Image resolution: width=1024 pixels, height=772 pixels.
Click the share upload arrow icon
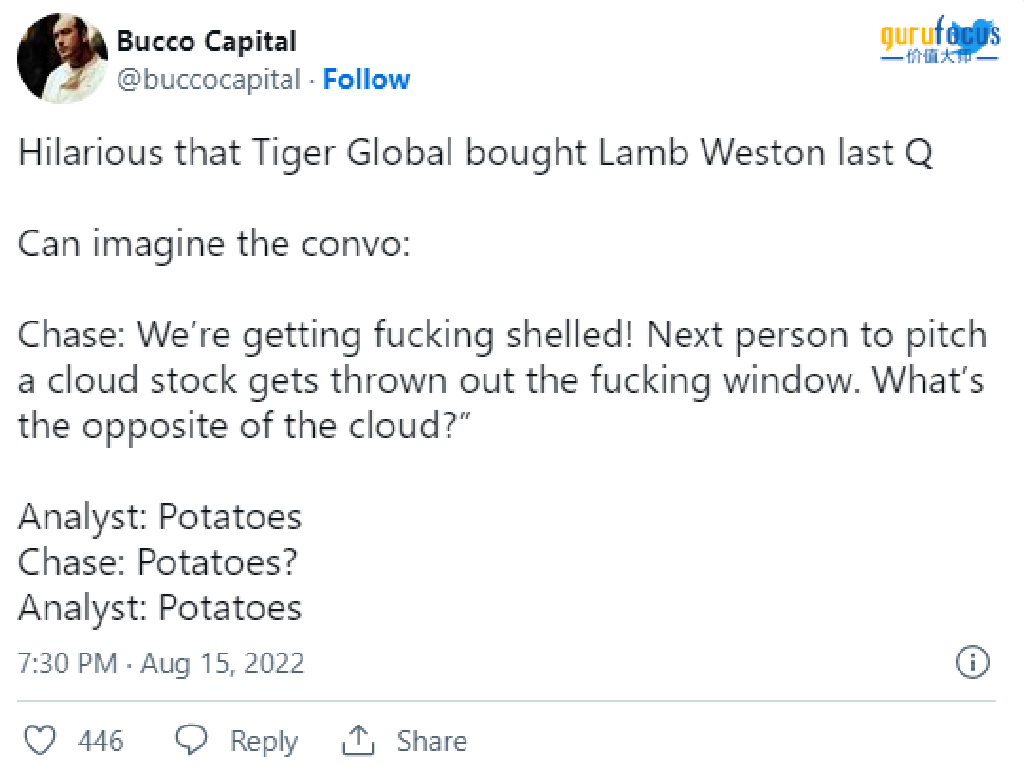tap(358, 740)
